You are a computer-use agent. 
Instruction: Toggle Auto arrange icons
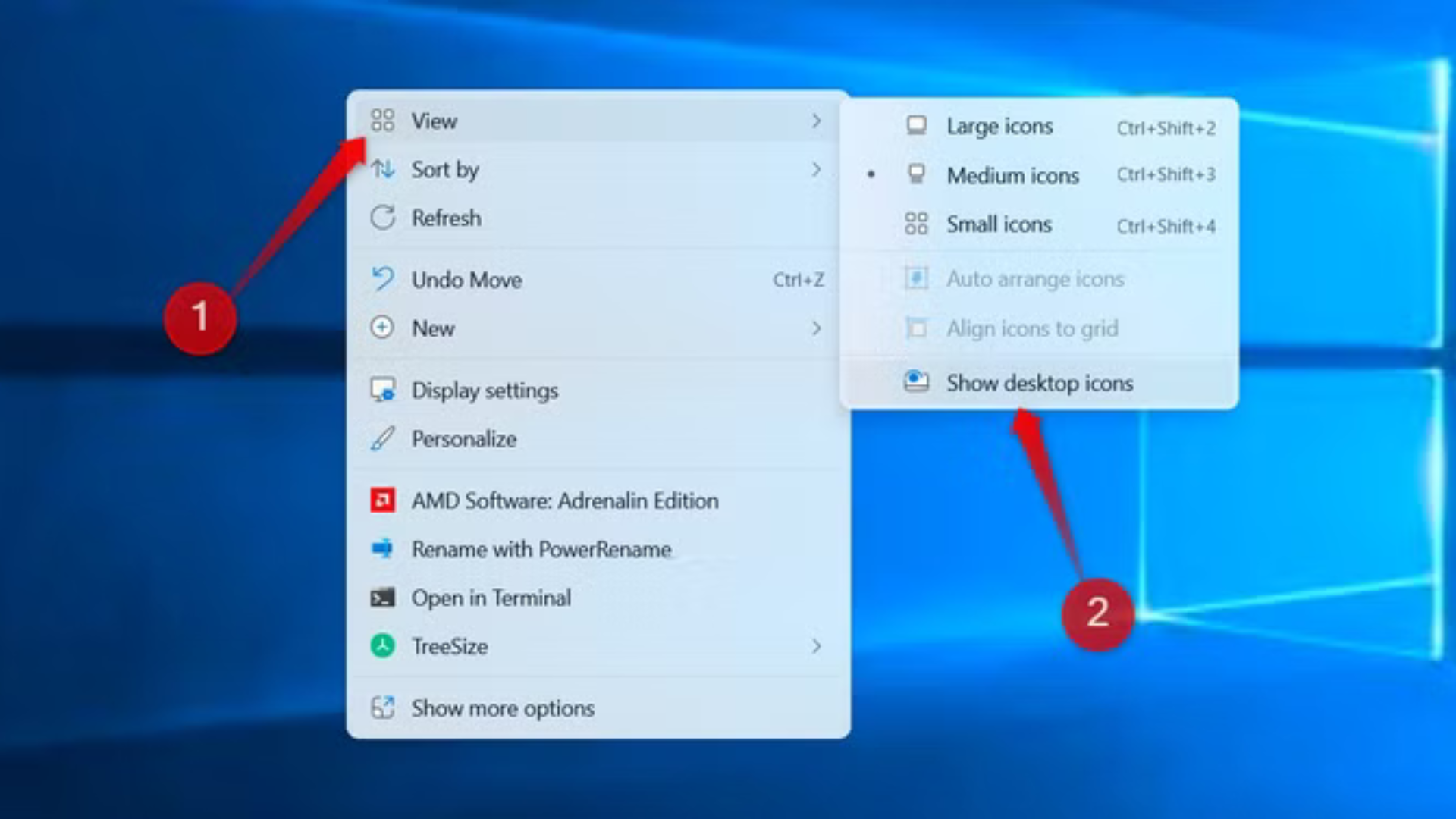coord(1035,279)
